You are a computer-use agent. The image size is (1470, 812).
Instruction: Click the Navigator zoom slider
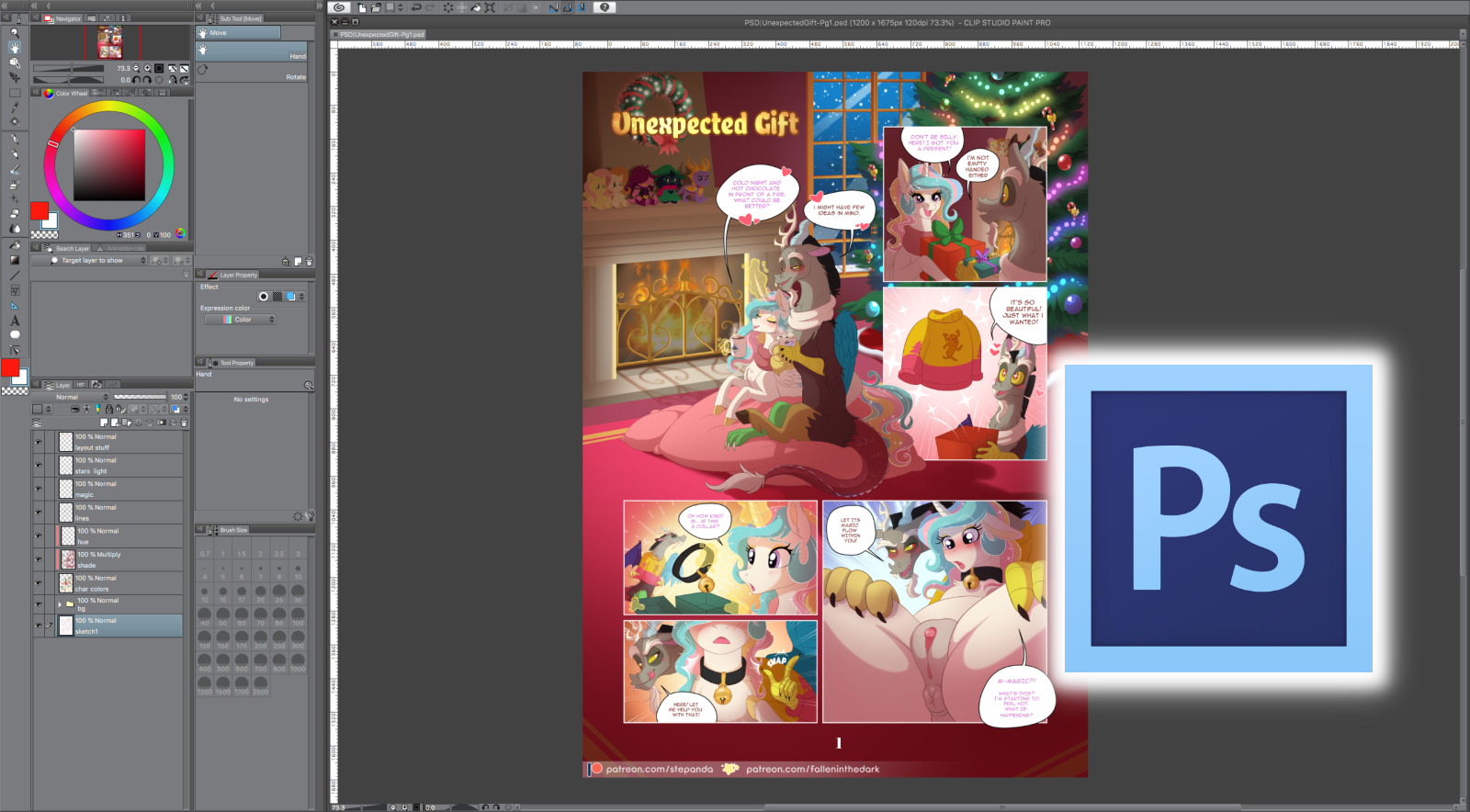coord(69,68)
